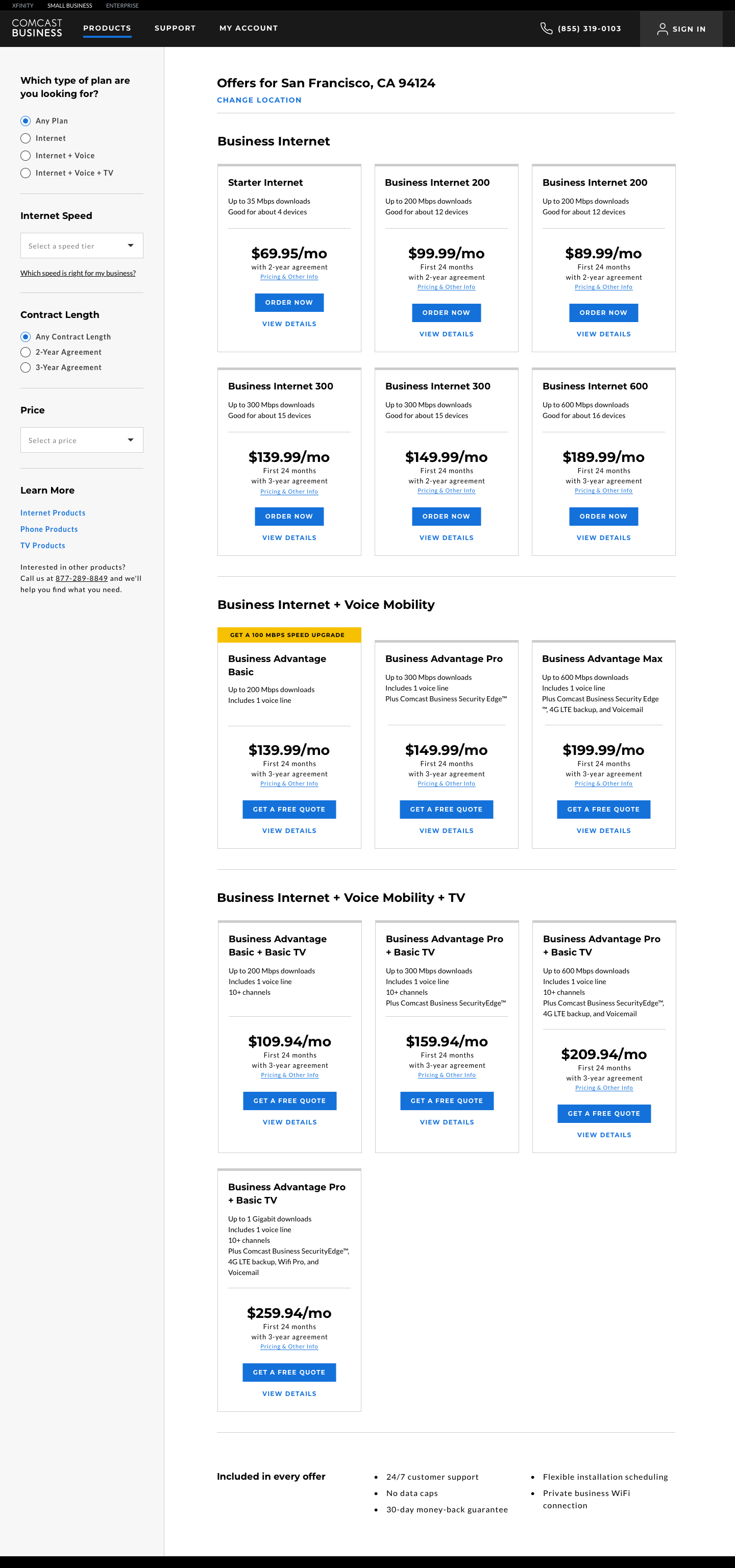Open Pricing & Other Info for $109.94/mo plan
735x1568 pixels.
(x=289, y=1075)
